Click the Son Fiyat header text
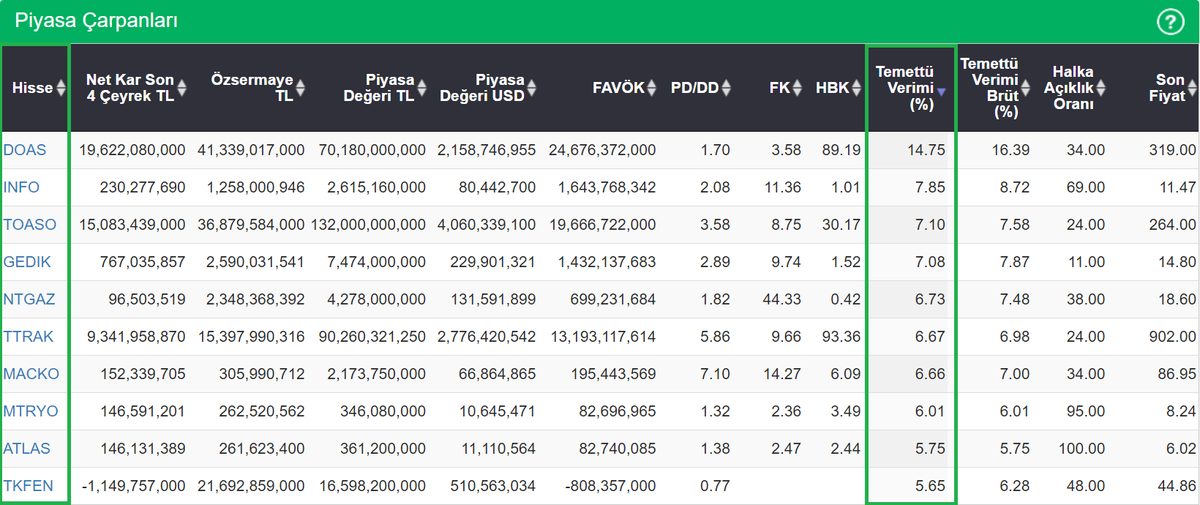The width and height of the screenshot is (1200, 505). coord(1167,88)
